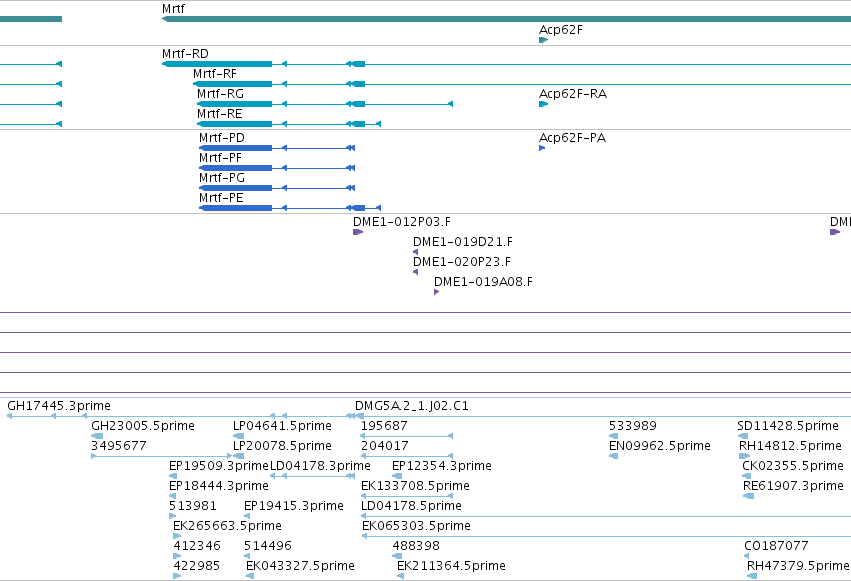The image size is (851, 581).
Task: Click the Acp62F-RA transcript arrow
Action: [x=543, y=104]
